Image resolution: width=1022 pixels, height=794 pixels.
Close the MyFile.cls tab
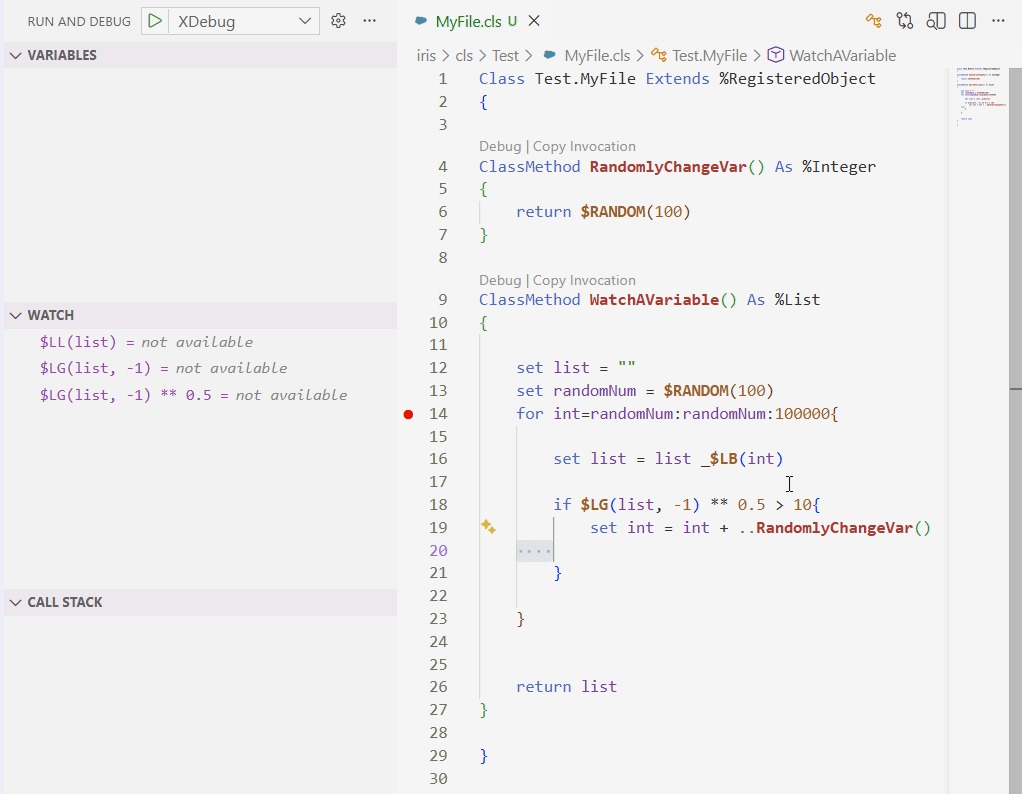click(x=534, y=21)
